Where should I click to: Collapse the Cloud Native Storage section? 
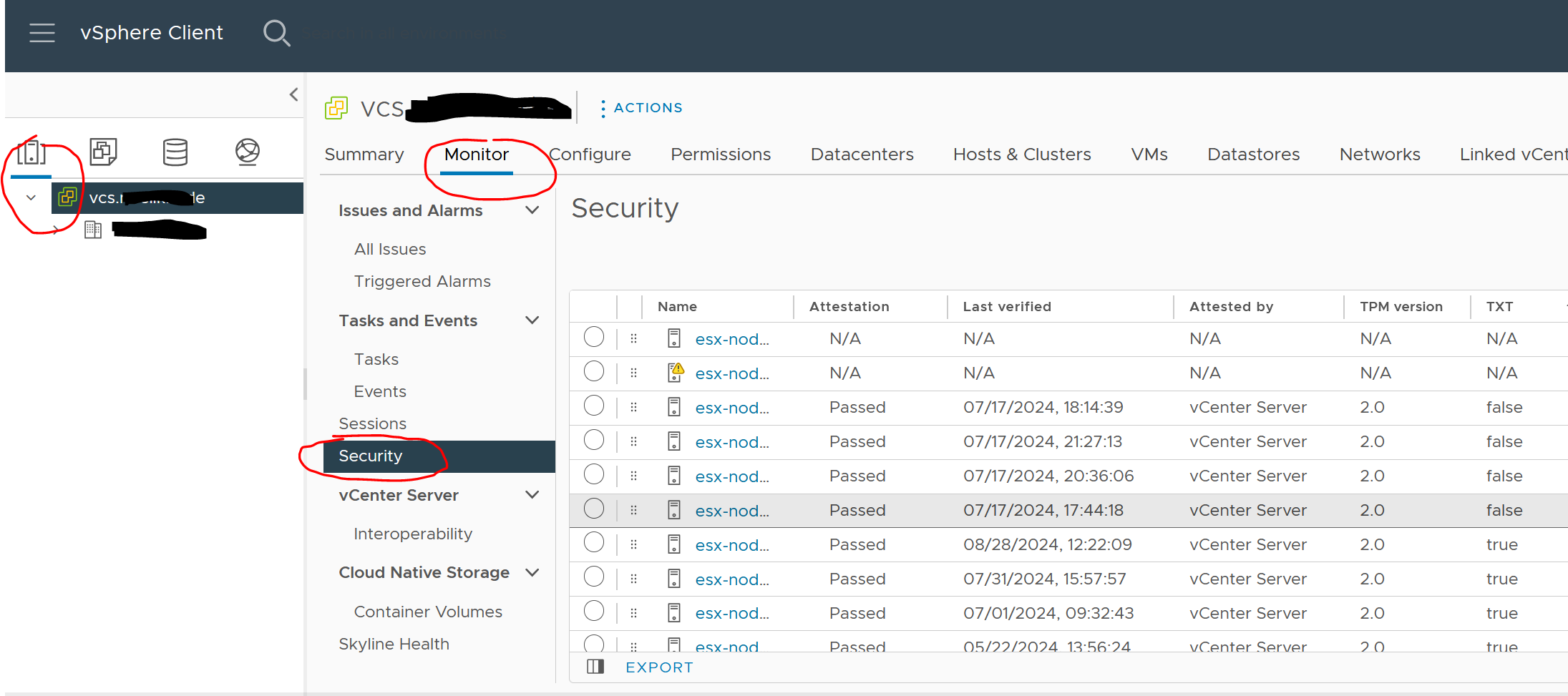(x=532, y=572)
